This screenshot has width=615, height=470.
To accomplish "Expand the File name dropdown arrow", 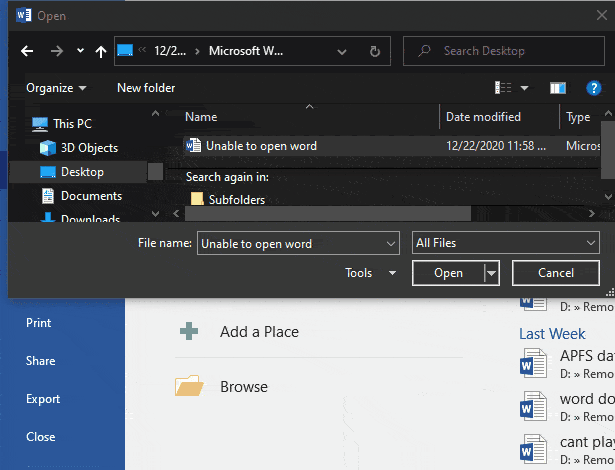I will click(x=391, y=244).
